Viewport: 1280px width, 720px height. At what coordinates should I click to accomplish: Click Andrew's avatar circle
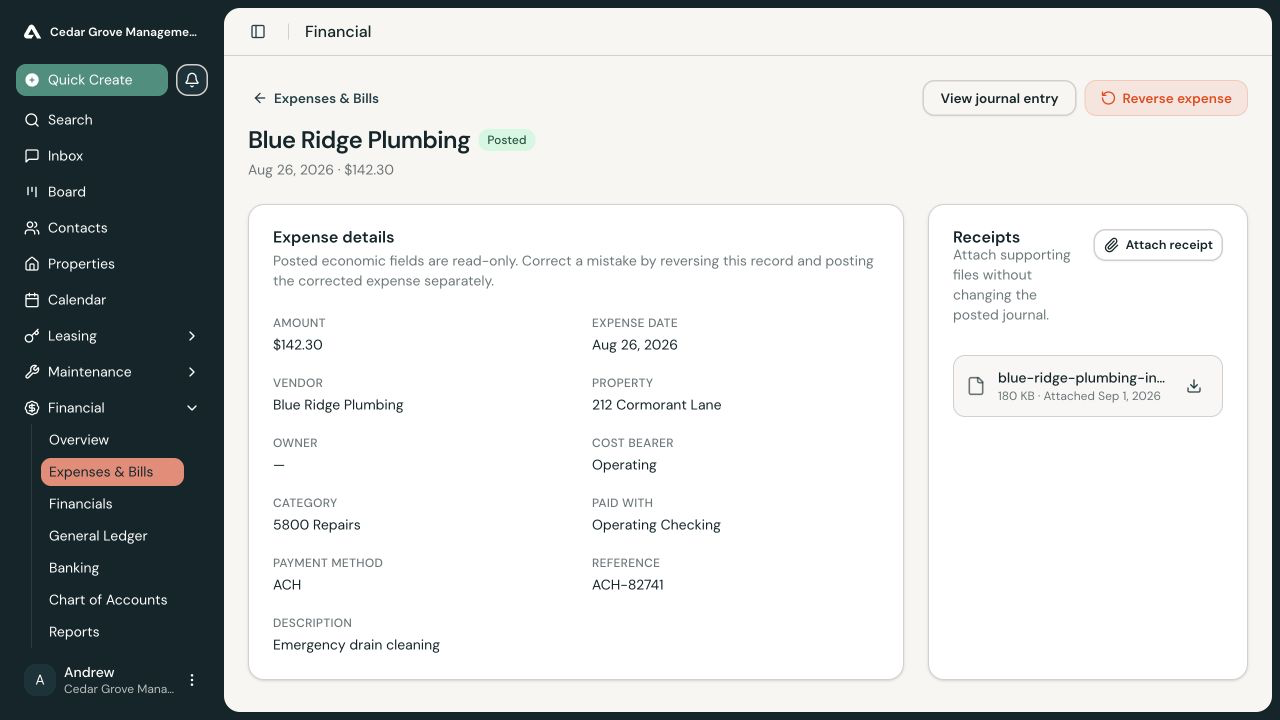(40, 680)
